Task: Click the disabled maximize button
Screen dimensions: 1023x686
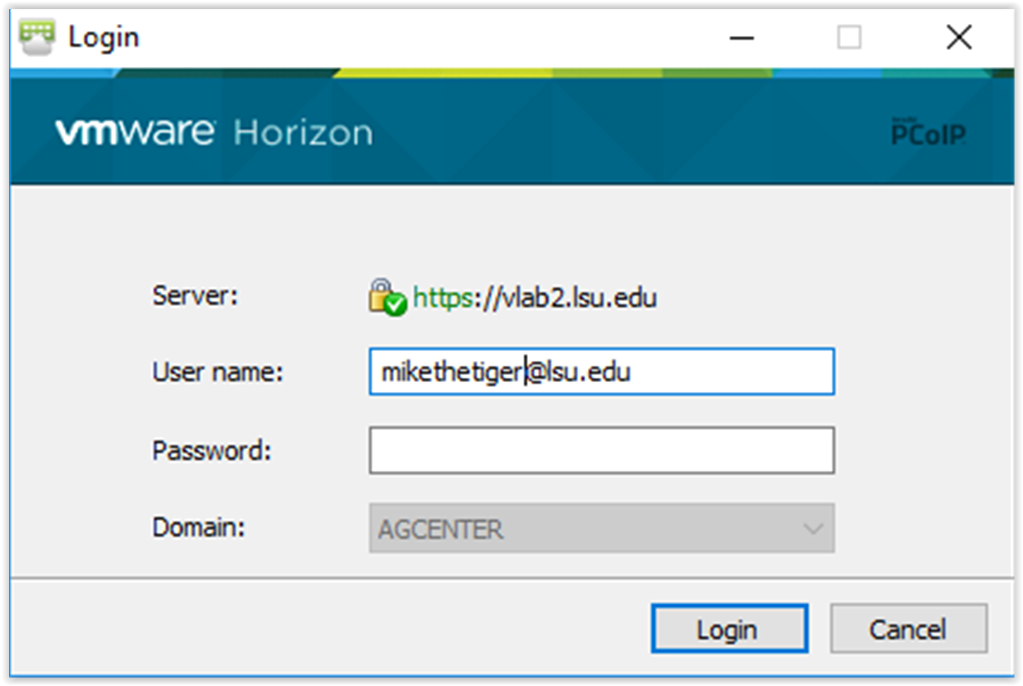Action: tap(849, 38)
